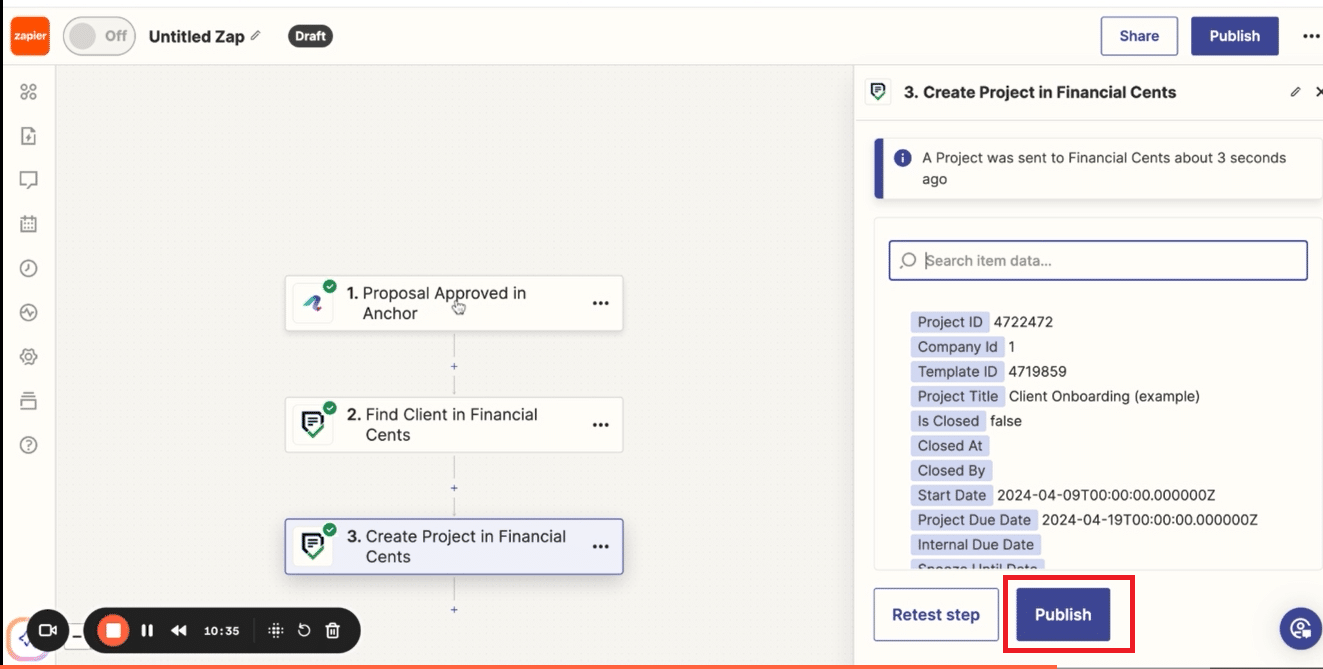1323x669 pixels.
Task: Click Financial Cents icon on step 2
Action: (x=313, y=425)
